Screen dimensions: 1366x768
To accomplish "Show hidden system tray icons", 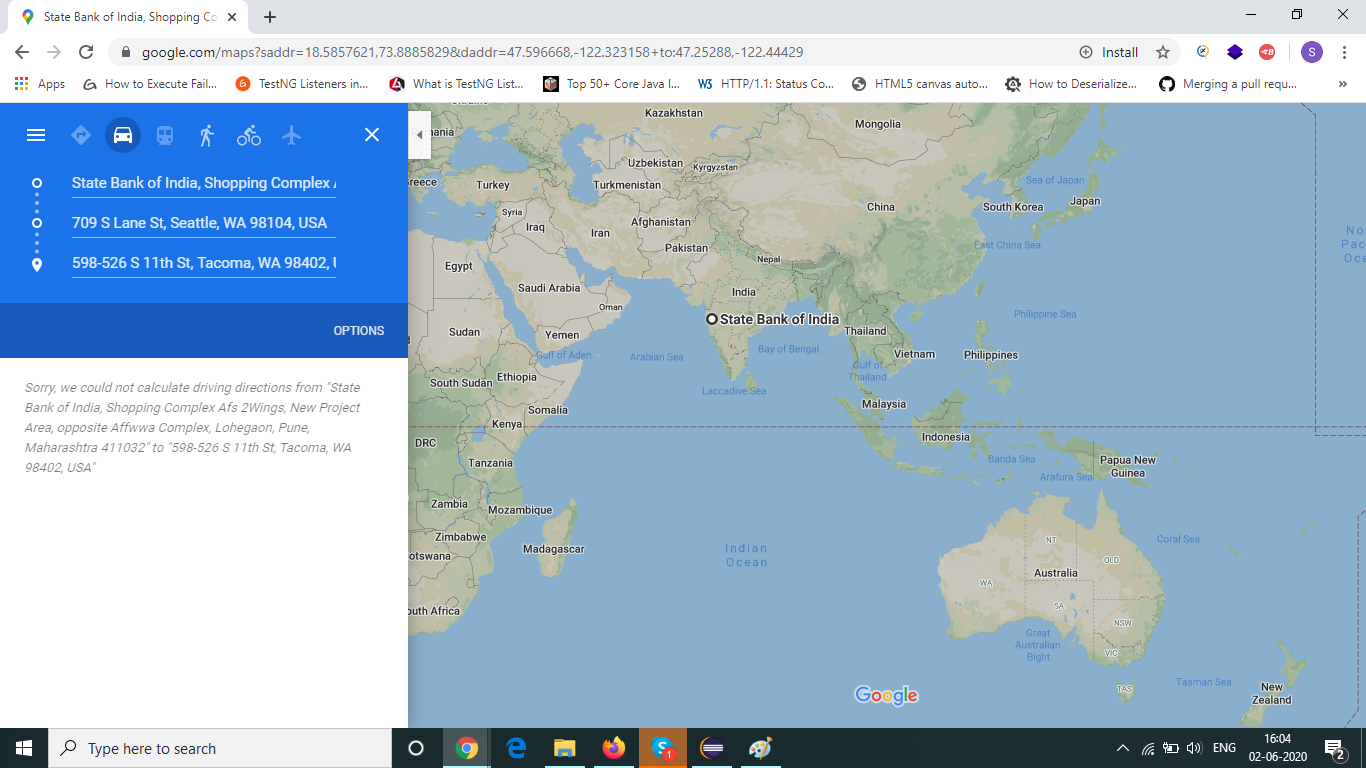I will point(1123,748).
